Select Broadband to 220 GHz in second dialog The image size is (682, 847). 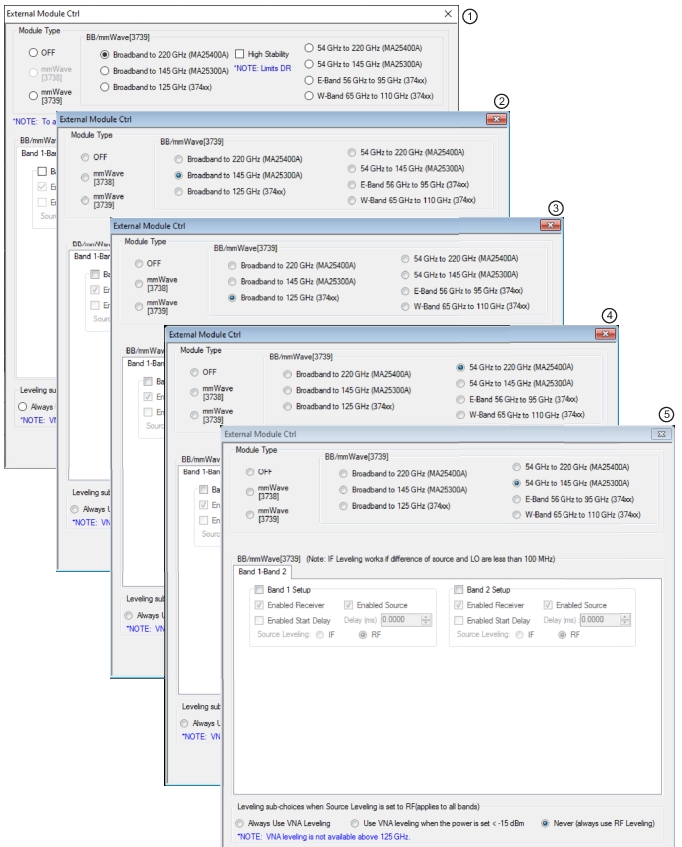click(x=179, y=159)
